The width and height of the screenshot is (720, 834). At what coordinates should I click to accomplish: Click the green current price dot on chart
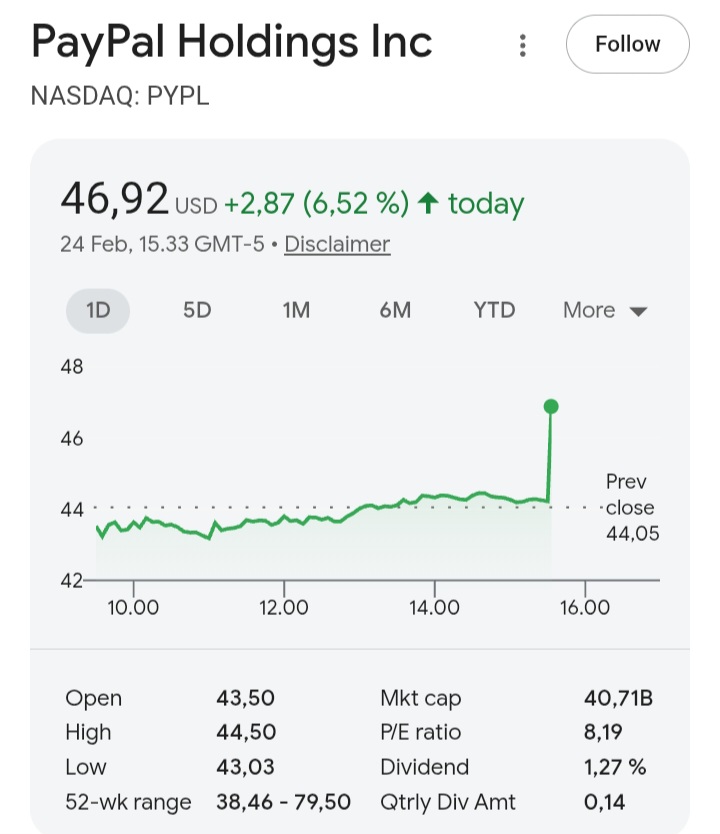click(x=550, y=406)
